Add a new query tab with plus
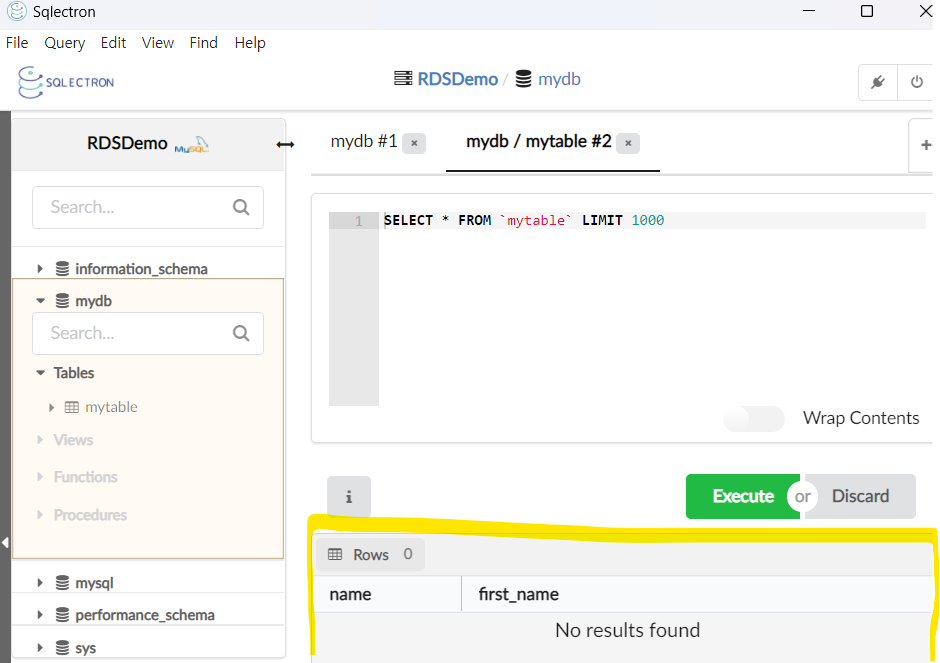Screen dimensions: 940x663 point(926,145)
